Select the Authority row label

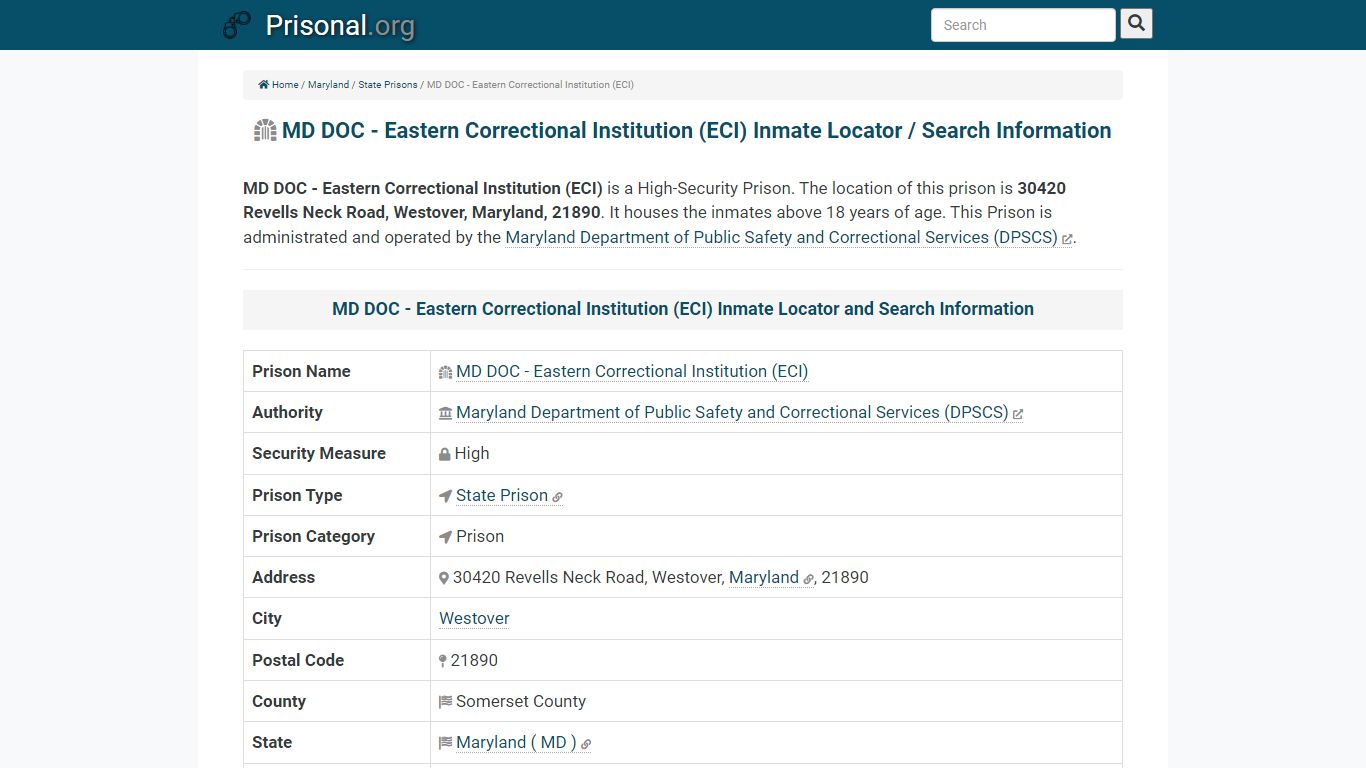287,412
